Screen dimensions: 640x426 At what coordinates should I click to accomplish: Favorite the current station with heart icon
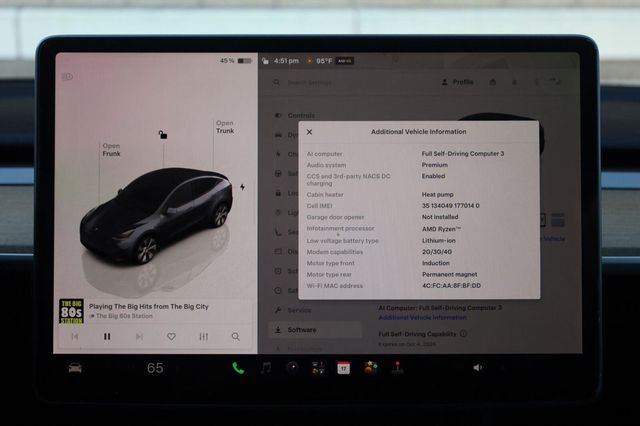coord(171,337)
